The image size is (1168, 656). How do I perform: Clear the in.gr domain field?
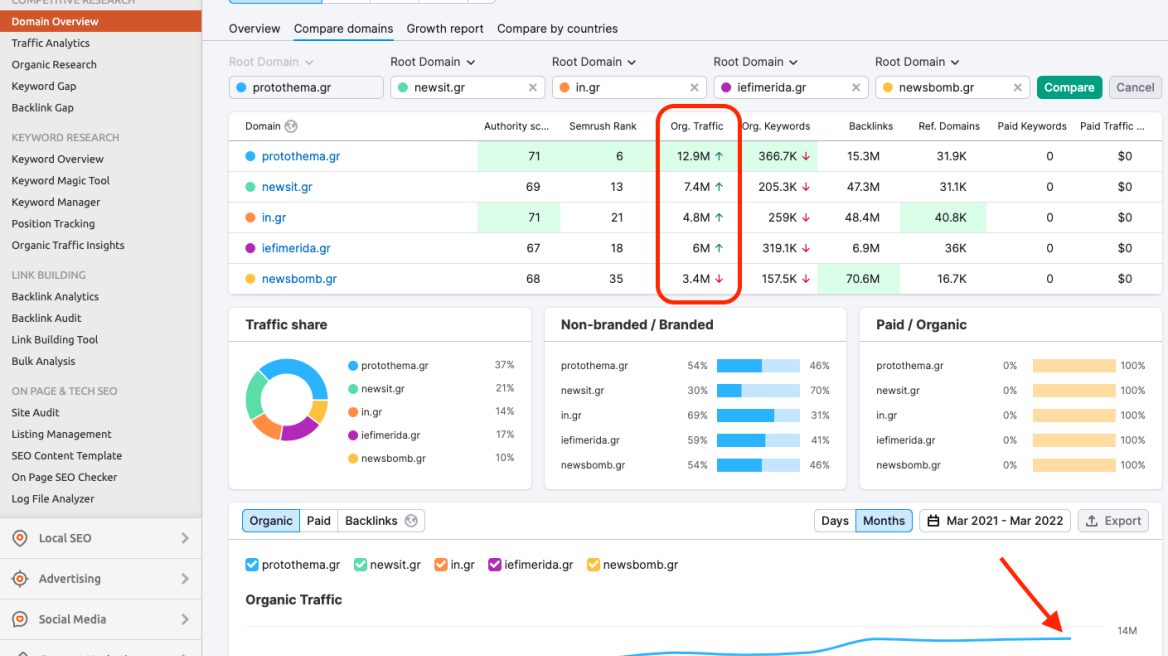695,88
